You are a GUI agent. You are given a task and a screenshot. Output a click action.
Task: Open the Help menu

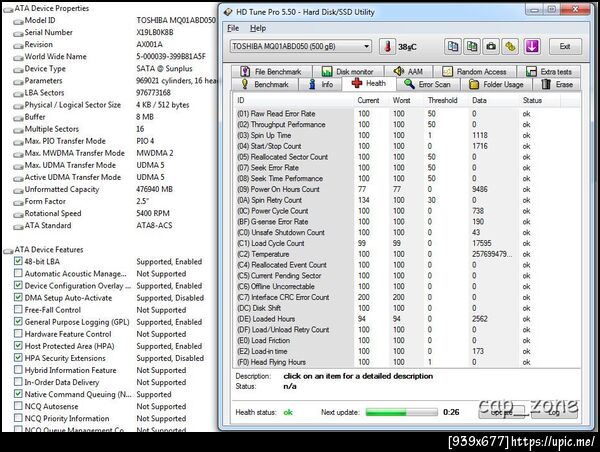(258, 28)
